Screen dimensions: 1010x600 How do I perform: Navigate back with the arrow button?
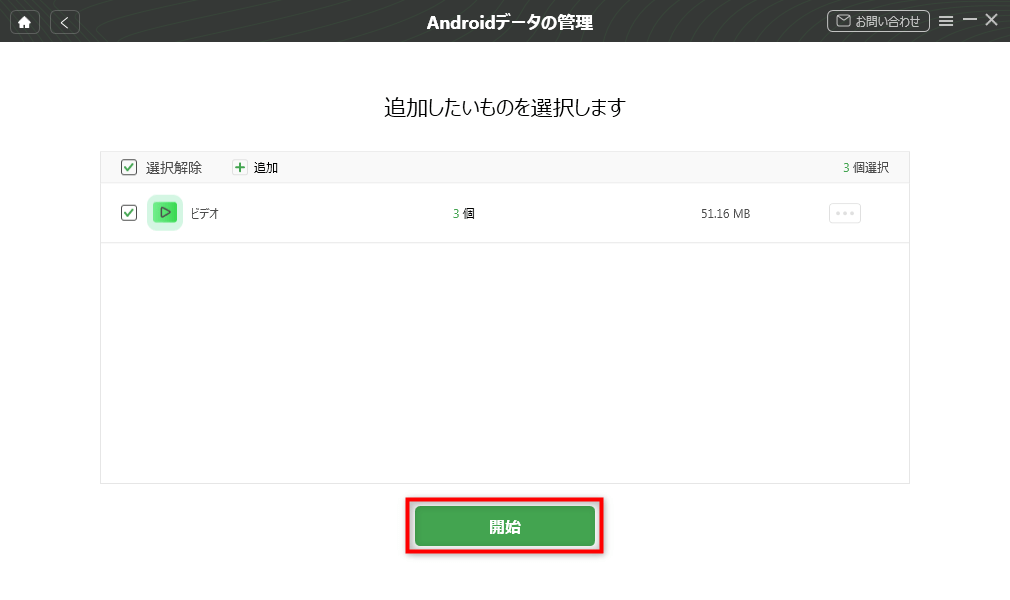coord(64,23)
